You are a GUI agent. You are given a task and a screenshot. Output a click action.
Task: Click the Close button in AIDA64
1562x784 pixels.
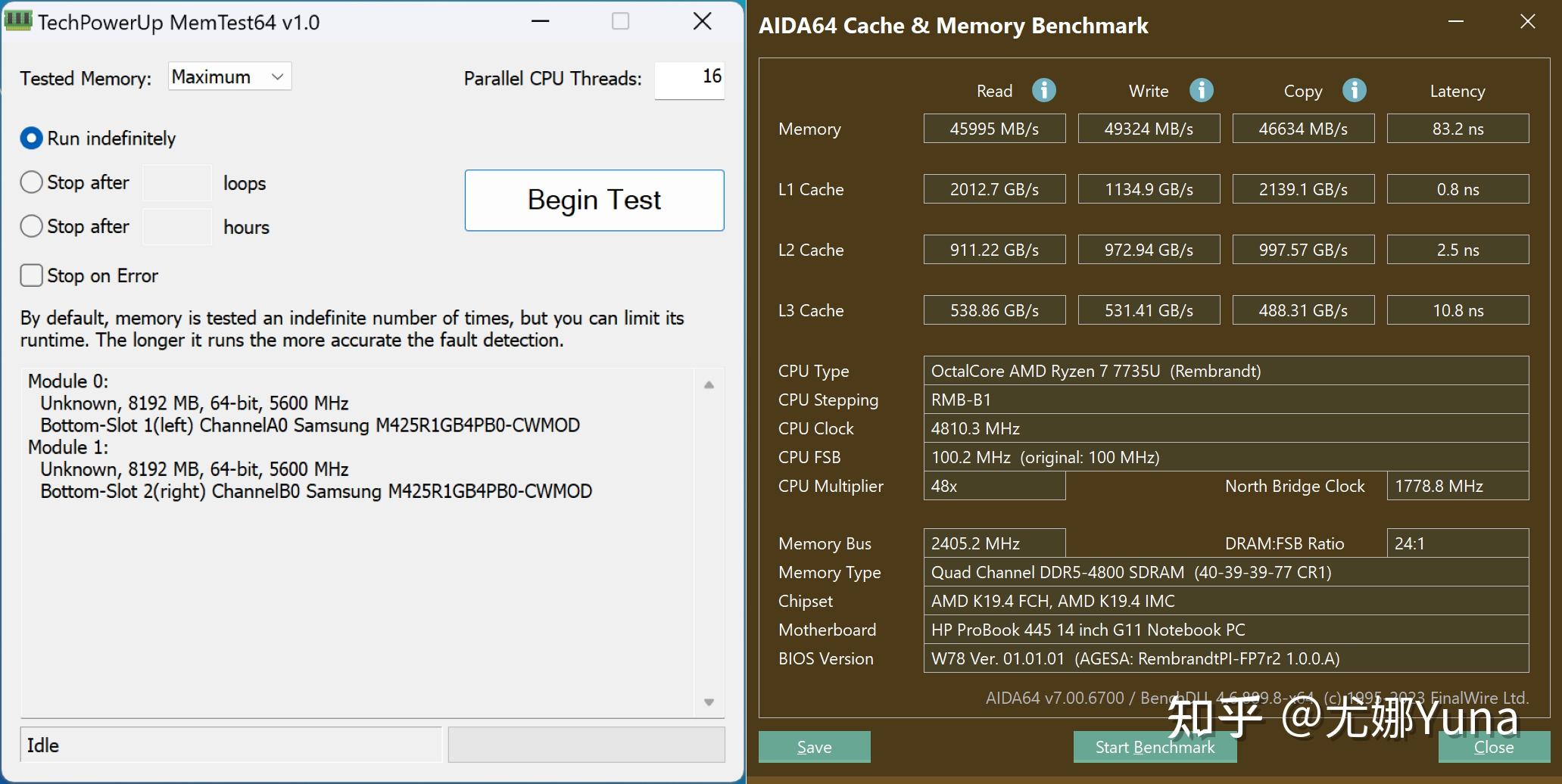(x=1494, y=747)
